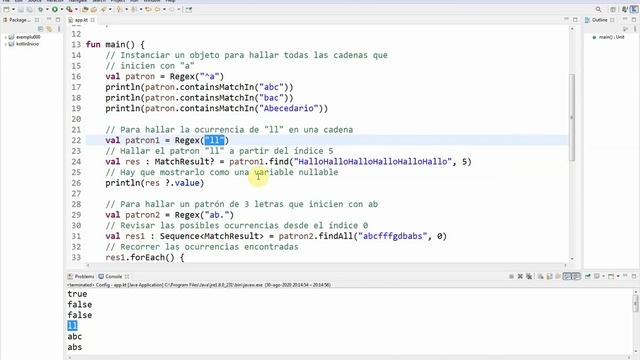Viewport: 640px width, 360px height.
Task: Click fun main() on line 13
Action: point(115,44)
